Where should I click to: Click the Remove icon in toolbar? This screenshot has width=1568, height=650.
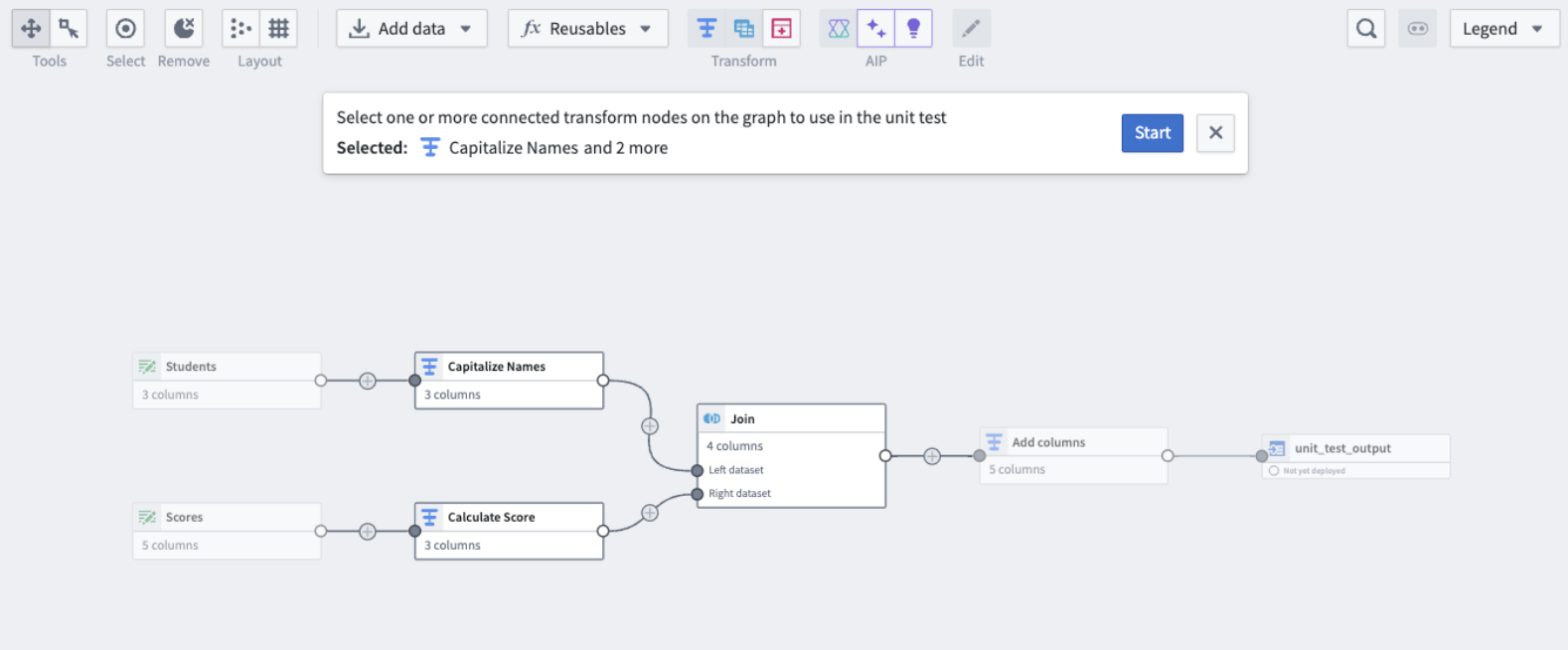click(184, 29)
